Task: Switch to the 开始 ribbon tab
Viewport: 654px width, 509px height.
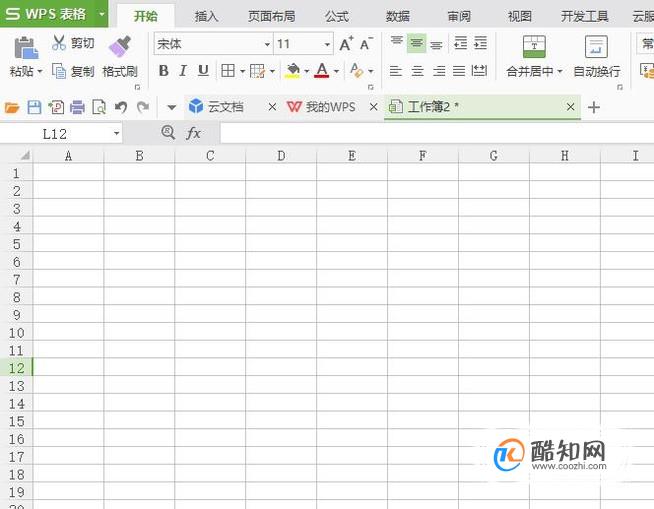Action: 146,16
